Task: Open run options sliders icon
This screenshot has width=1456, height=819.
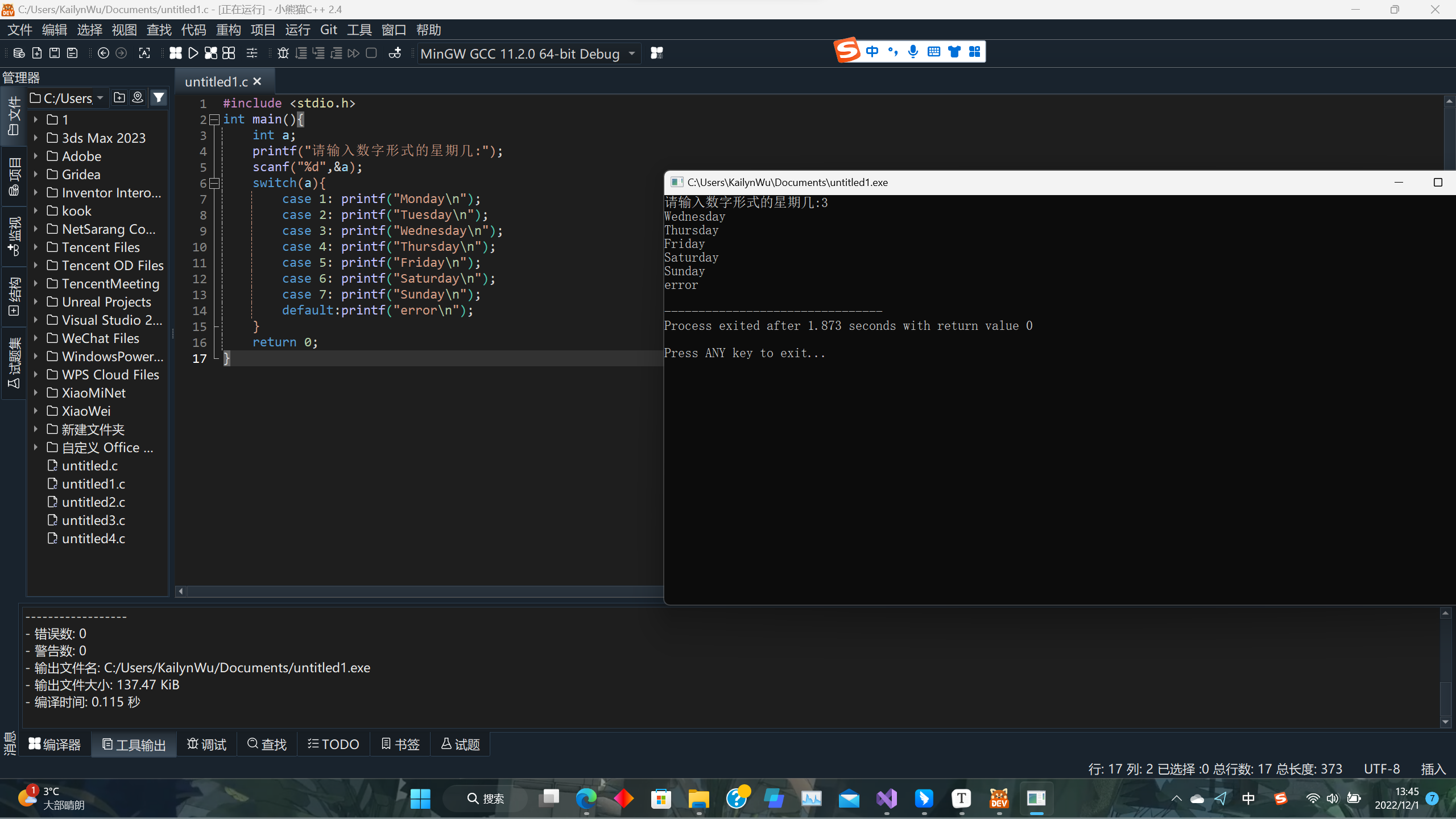Action: click(x=252, y=53)
